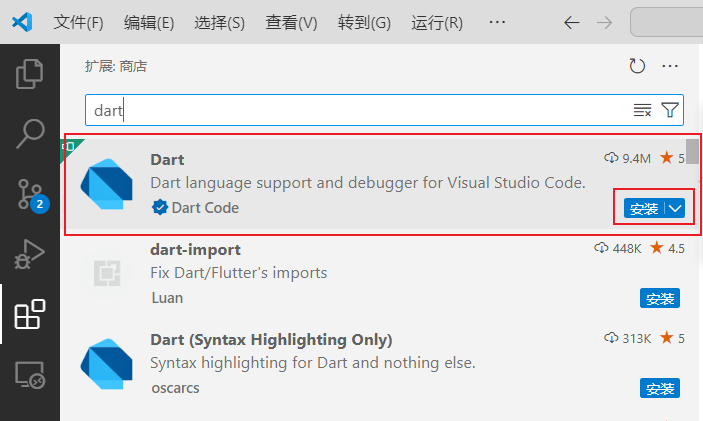Open the 选择(S) menu
703x421 pixels.
click(x=219, y=22)
